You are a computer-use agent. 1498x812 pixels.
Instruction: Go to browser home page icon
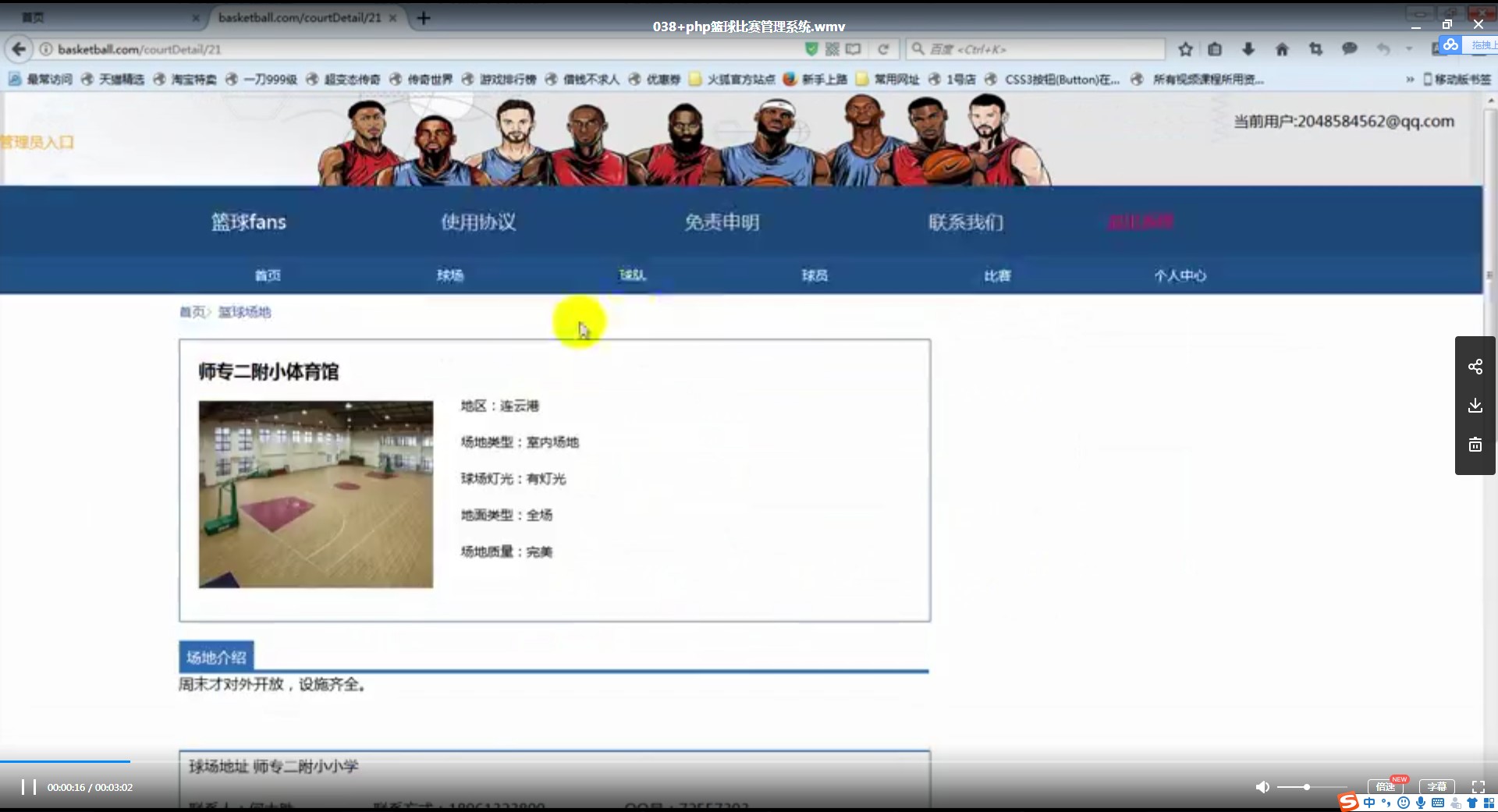coord(1282,49)
